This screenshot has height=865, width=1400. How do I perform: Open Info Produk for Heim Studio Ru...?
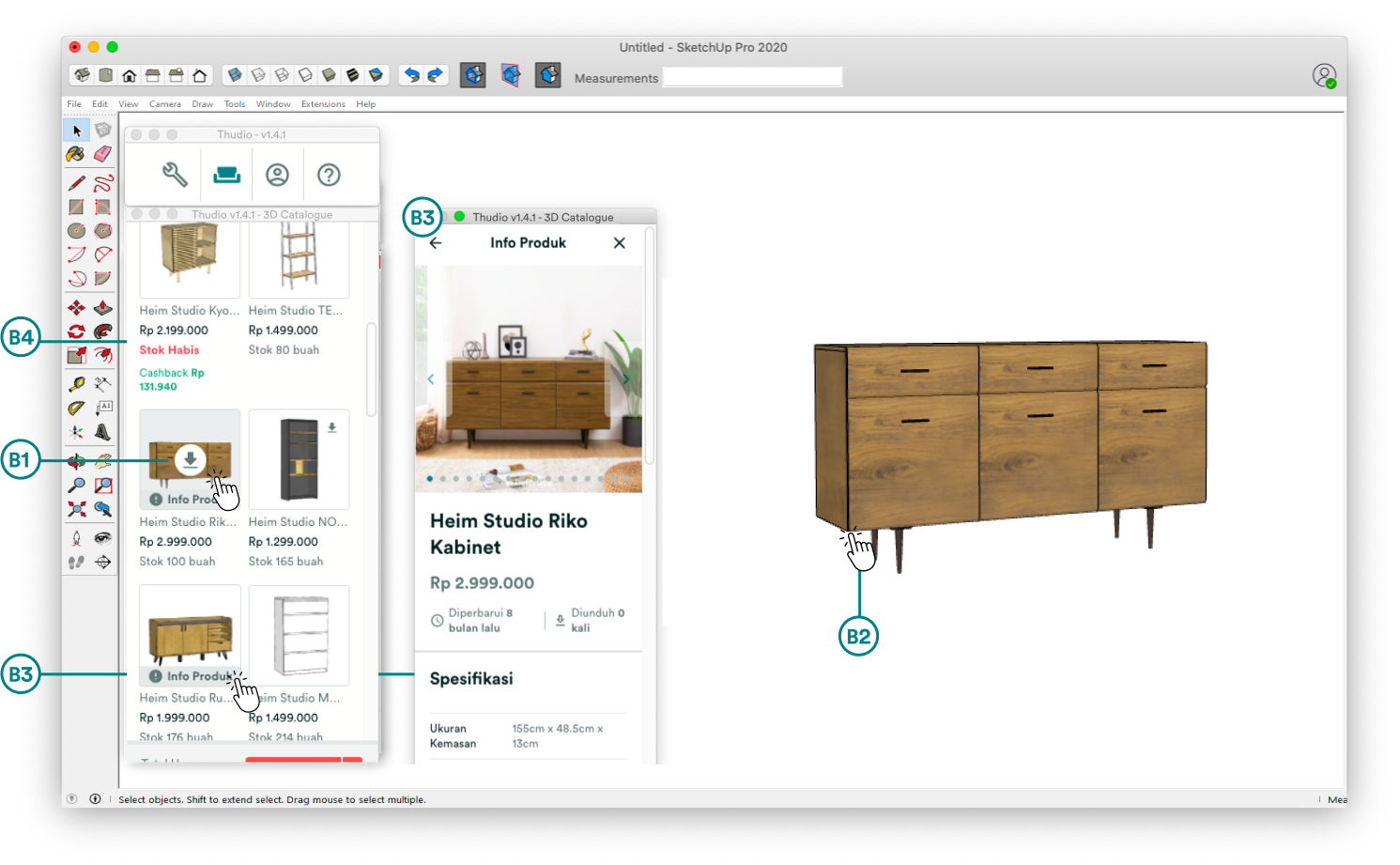191,676
